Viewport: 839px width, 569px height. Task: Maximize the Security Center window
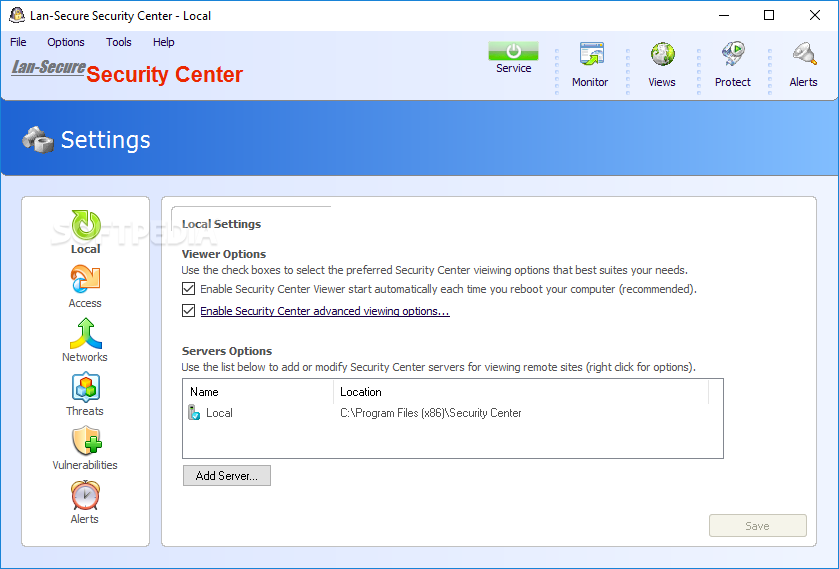(x=769, y=16)
